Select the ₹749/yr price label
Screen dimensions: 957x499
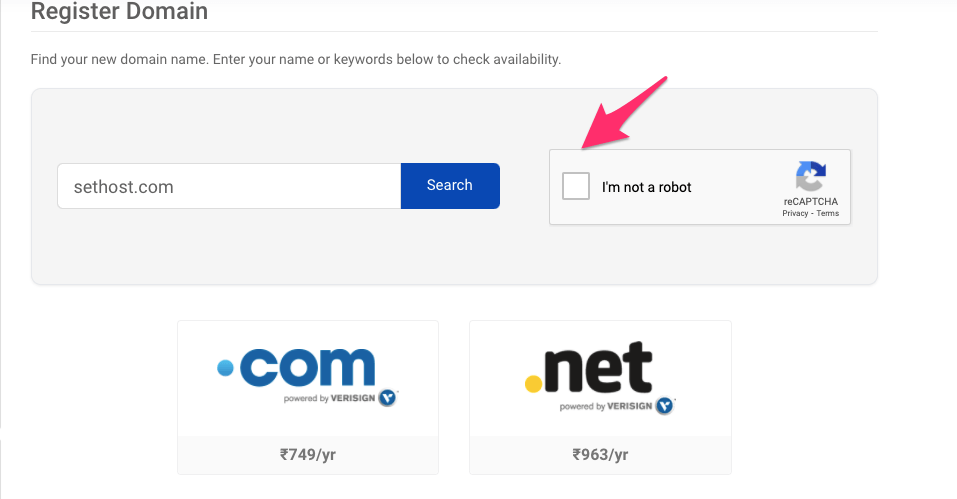308,454
